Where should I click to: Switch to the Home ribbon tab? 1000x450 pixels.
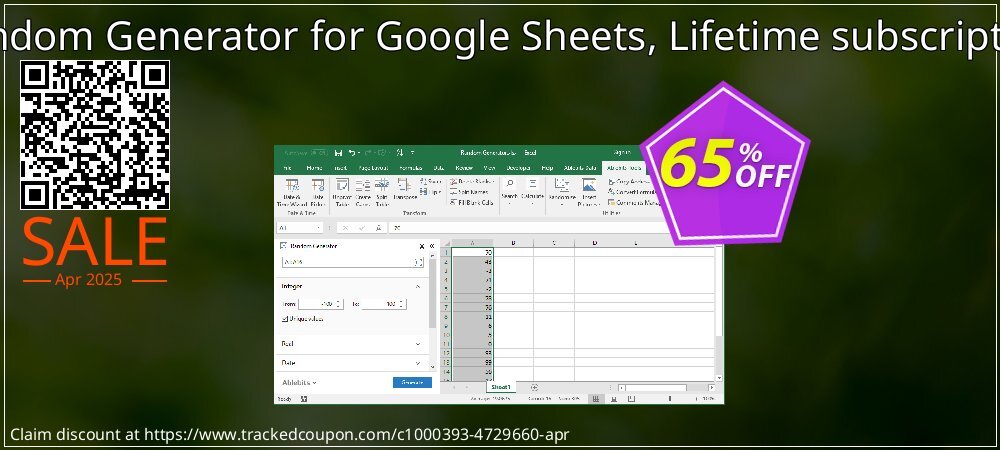314,168
